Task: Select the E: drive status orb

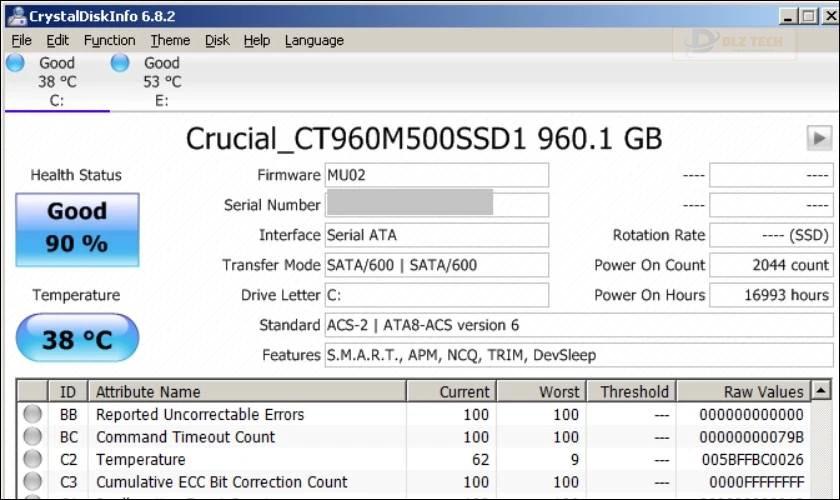Action: click(x=120, y=63)
